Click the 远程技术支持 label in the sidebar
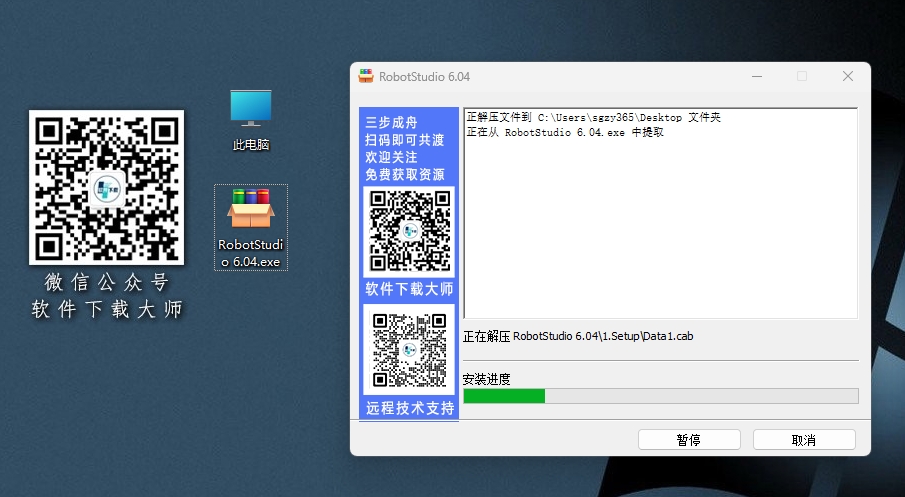 [x=410, y=408]
